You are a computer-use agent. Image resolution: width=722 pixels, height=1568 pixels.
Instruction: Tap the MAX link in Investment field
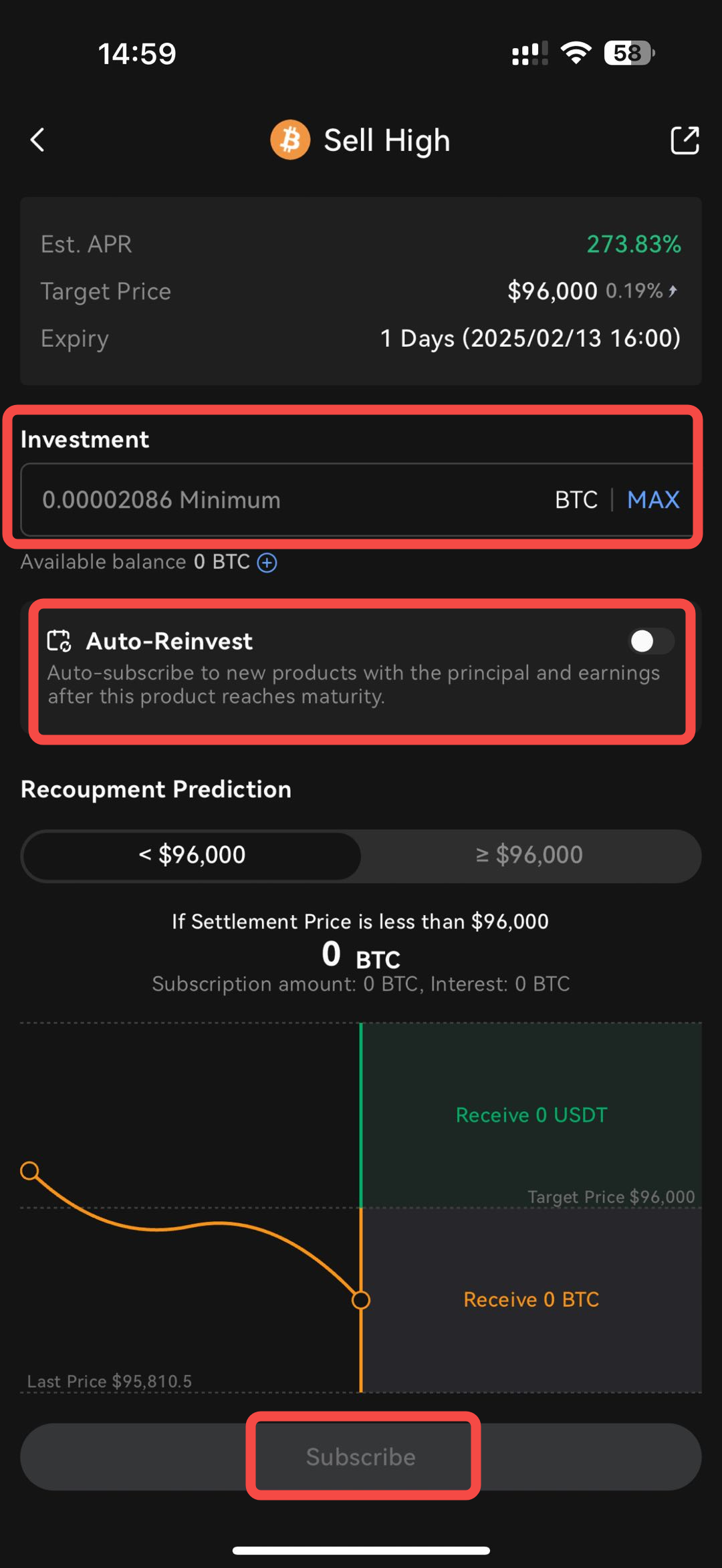pyautogui.click(x=653, y=500)
